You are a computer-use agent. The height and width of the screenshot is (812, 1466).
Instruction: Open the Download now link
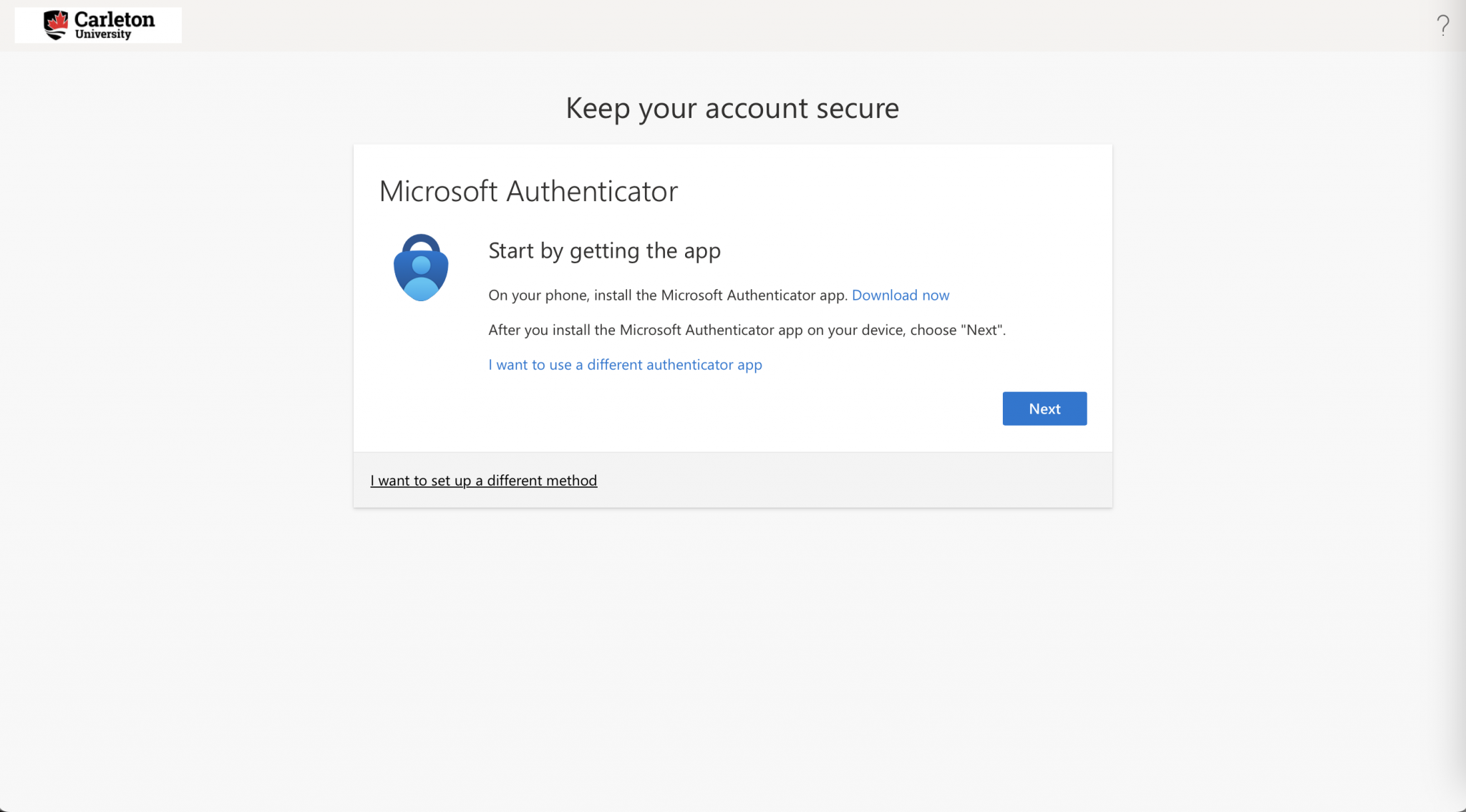(900, 295)
